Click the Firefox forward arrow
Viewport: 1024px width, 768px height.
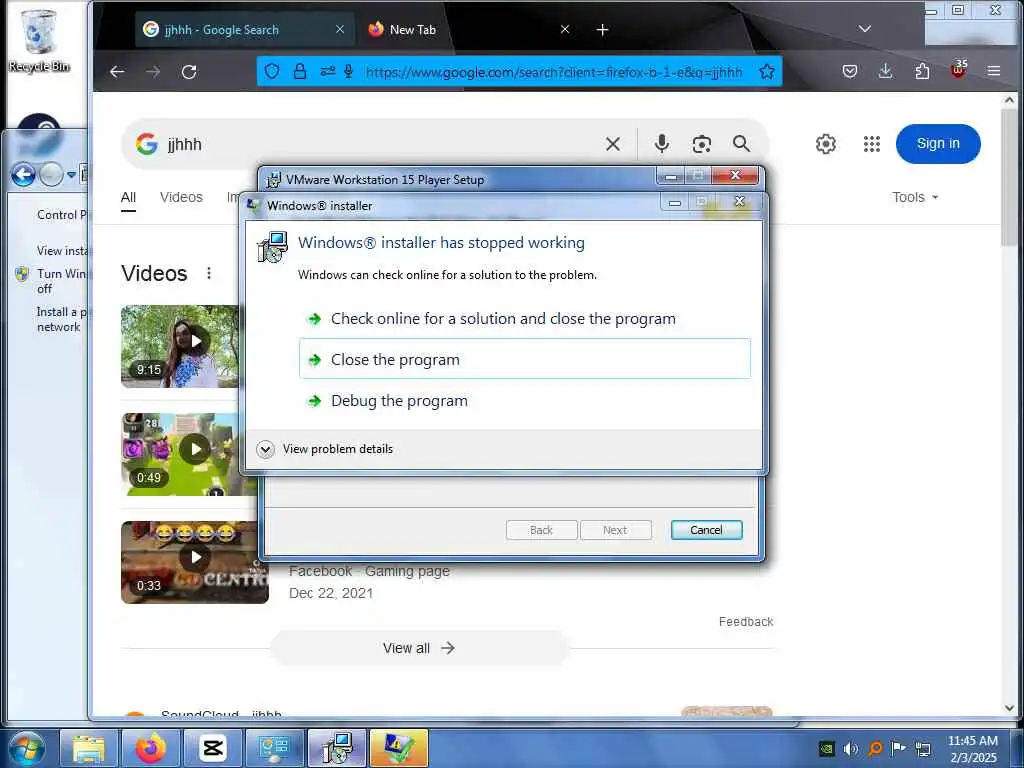point(153,71)
